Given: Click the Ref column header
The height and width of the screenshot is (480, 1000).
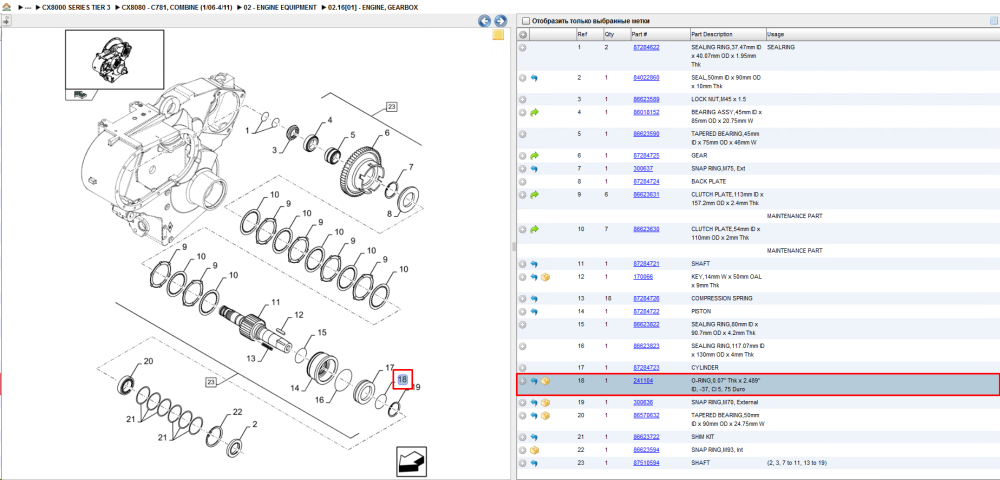Looking at the screenshot, I should pyautogui.click(x=582, y=34).
